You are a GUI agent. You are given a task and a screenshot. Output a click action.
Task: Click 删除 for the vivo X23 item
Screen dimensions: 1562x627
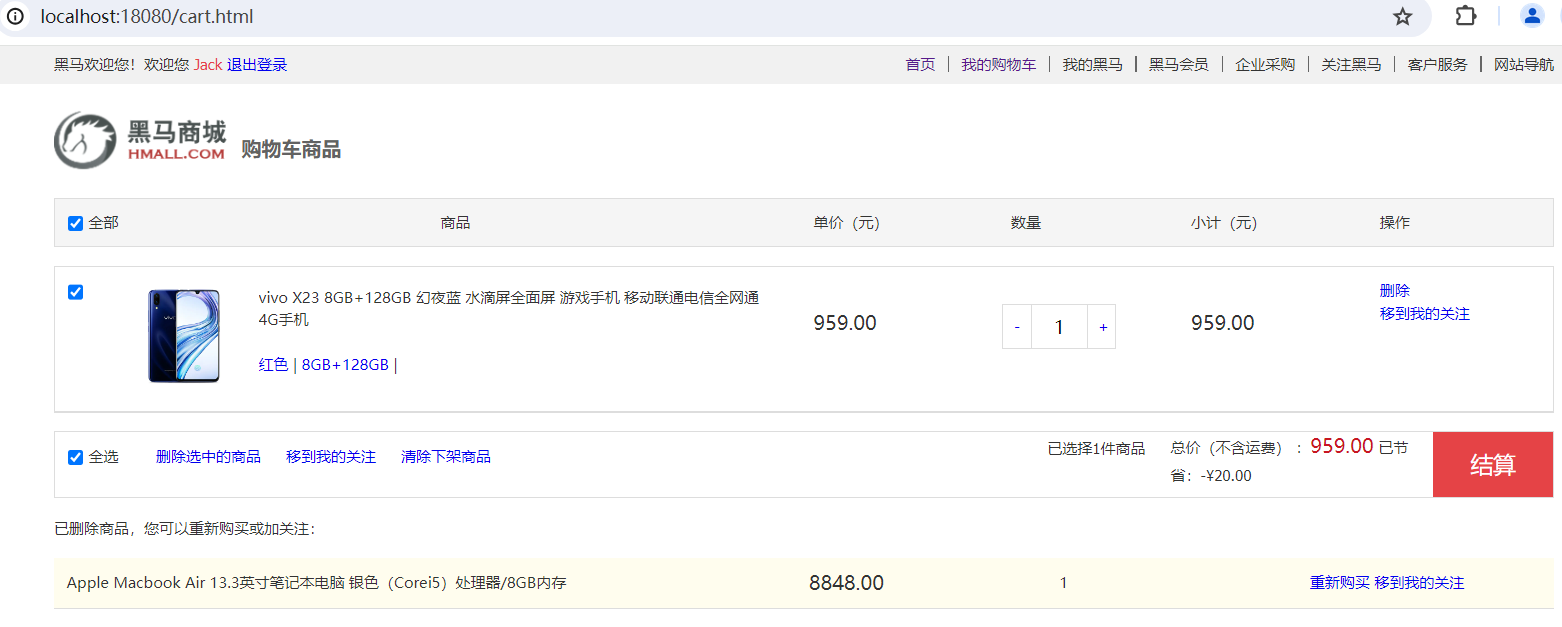pyautogui.click(x=1394, y=290)
